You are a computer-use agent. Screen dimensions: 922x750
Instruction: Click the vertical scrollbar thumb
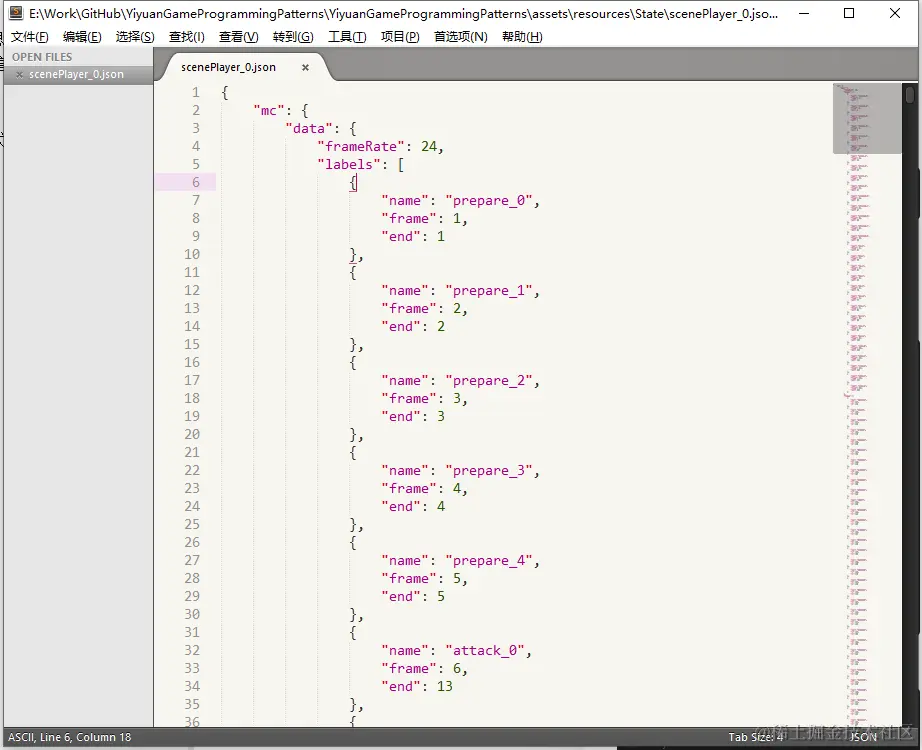[x=910, y=94]
